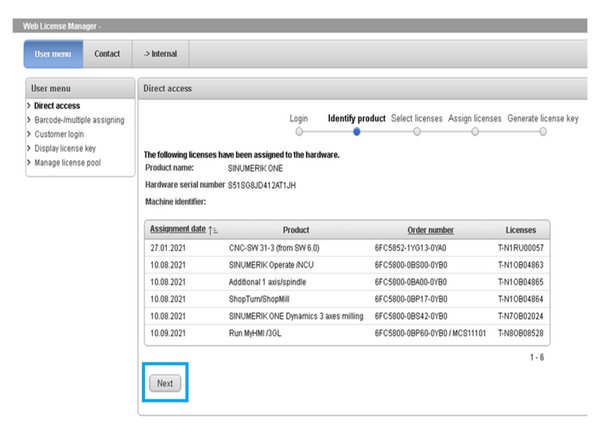592x444 pixels.
Task: Click date 10.09.2021 cell
Action: coord(168,333)
